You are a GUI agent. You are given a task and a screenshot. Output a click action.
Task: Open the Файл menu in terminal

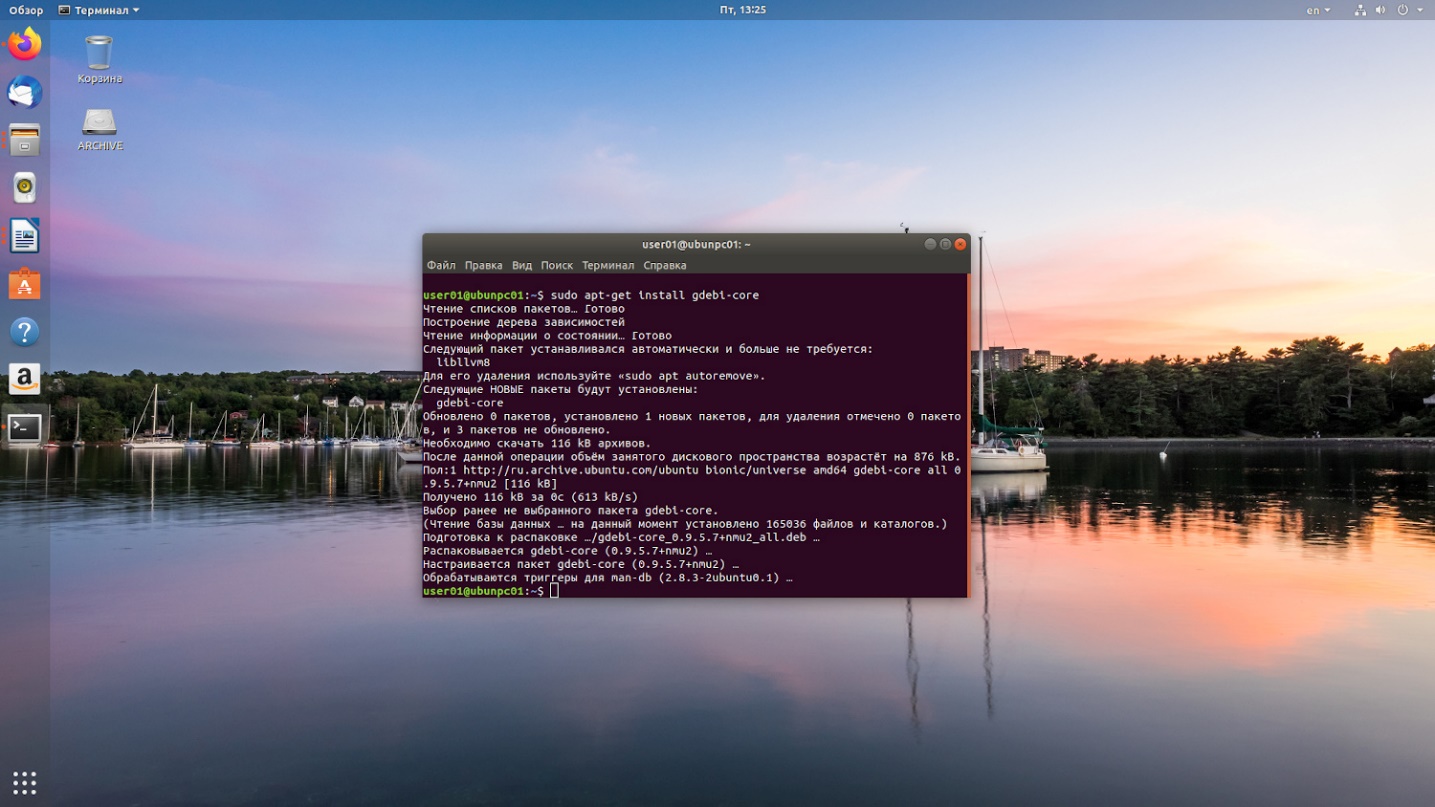441,265
